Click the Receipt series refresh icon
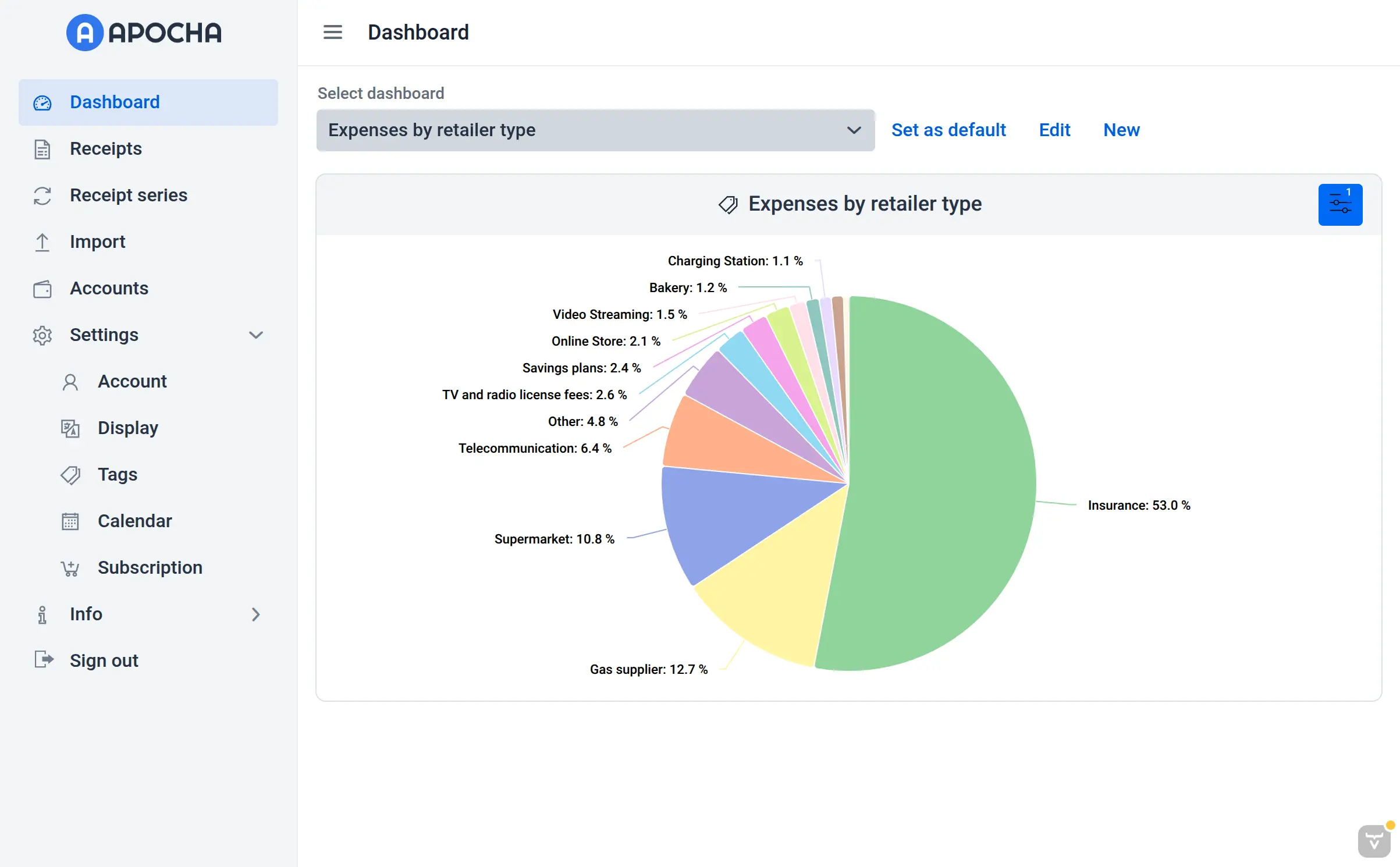The width and height of the screenshot is (1400, 867). [x=42, y=196]
